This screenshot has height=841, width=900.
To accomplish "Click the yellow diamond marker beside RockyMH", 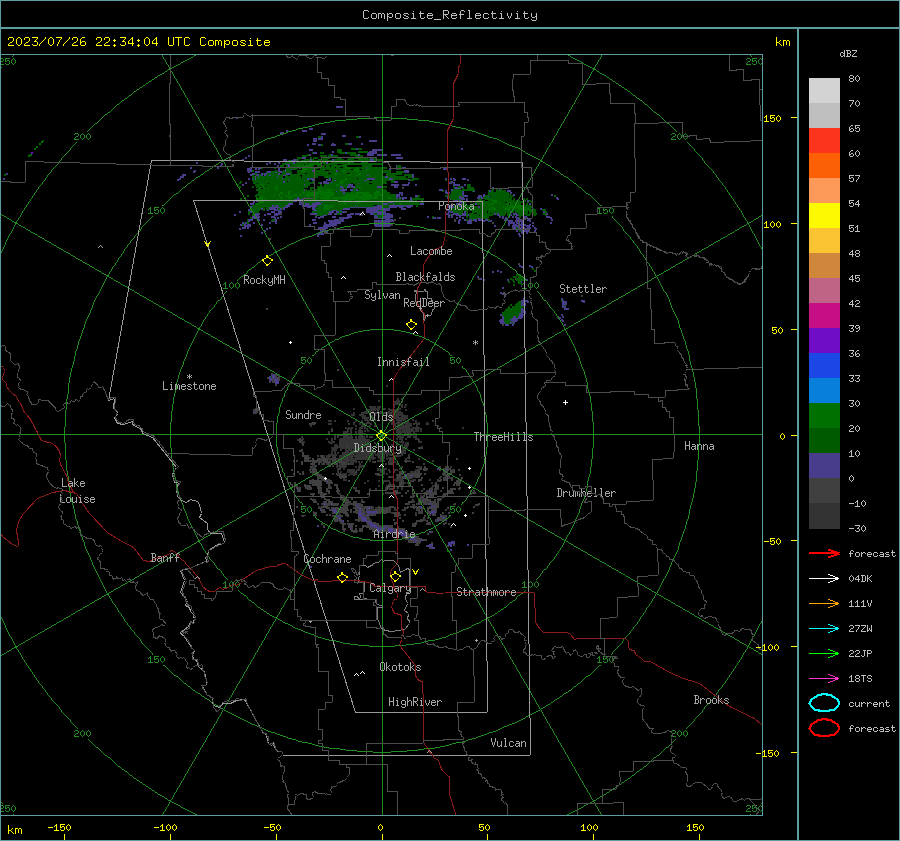I will click(x=267, y=261).
